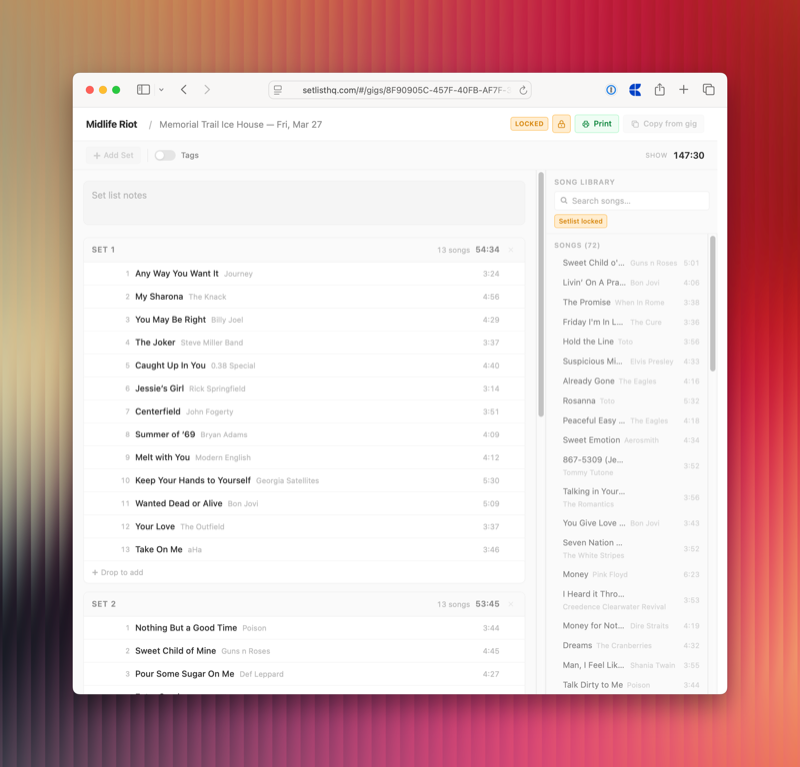Image resolution: width=800 pixels, height=767 pixels.
Task: Pick 867-5309 by Tommy Tutone
Action: (631, 465)
